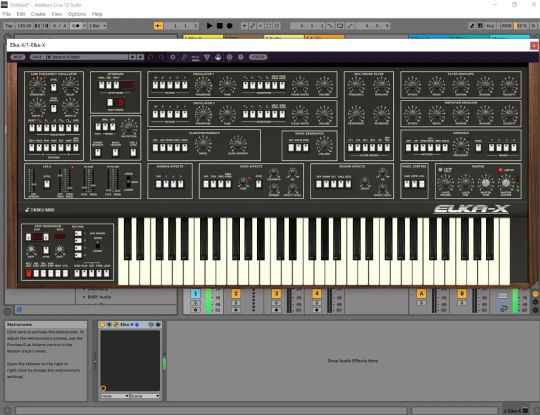Click the wrench icon in plugin toolbar
This screenshot has width=540, height=415.
point(184,57)
